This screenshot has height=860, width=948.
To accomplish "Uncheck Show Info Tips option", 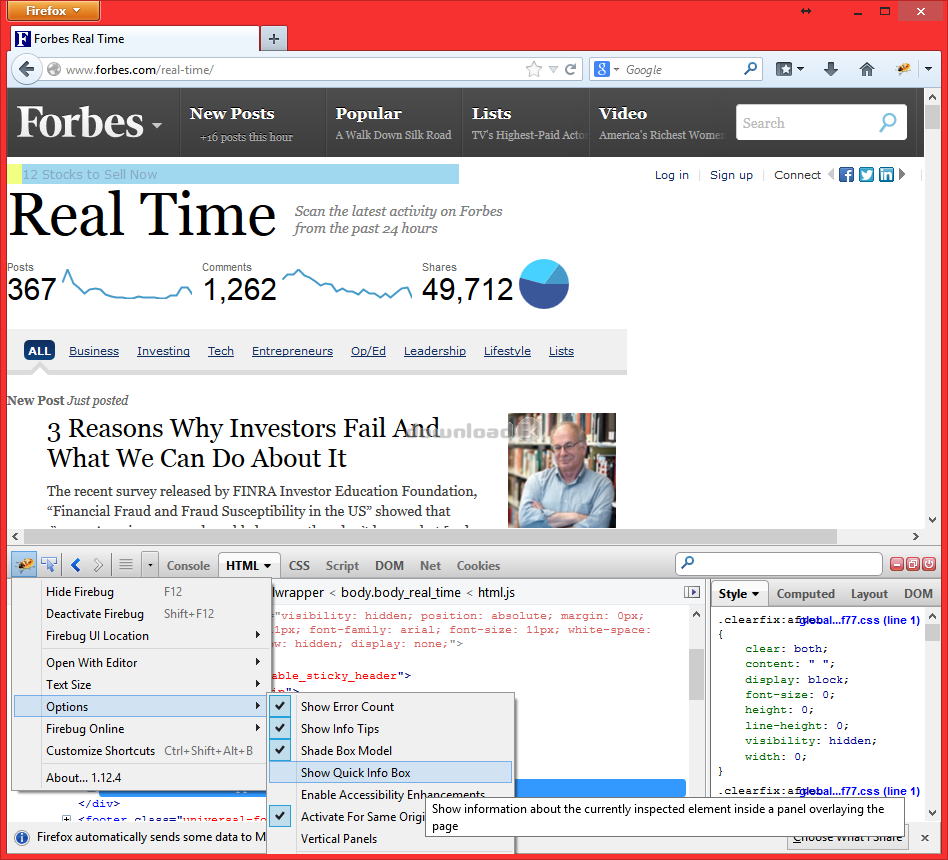I will tap(391, 728).
